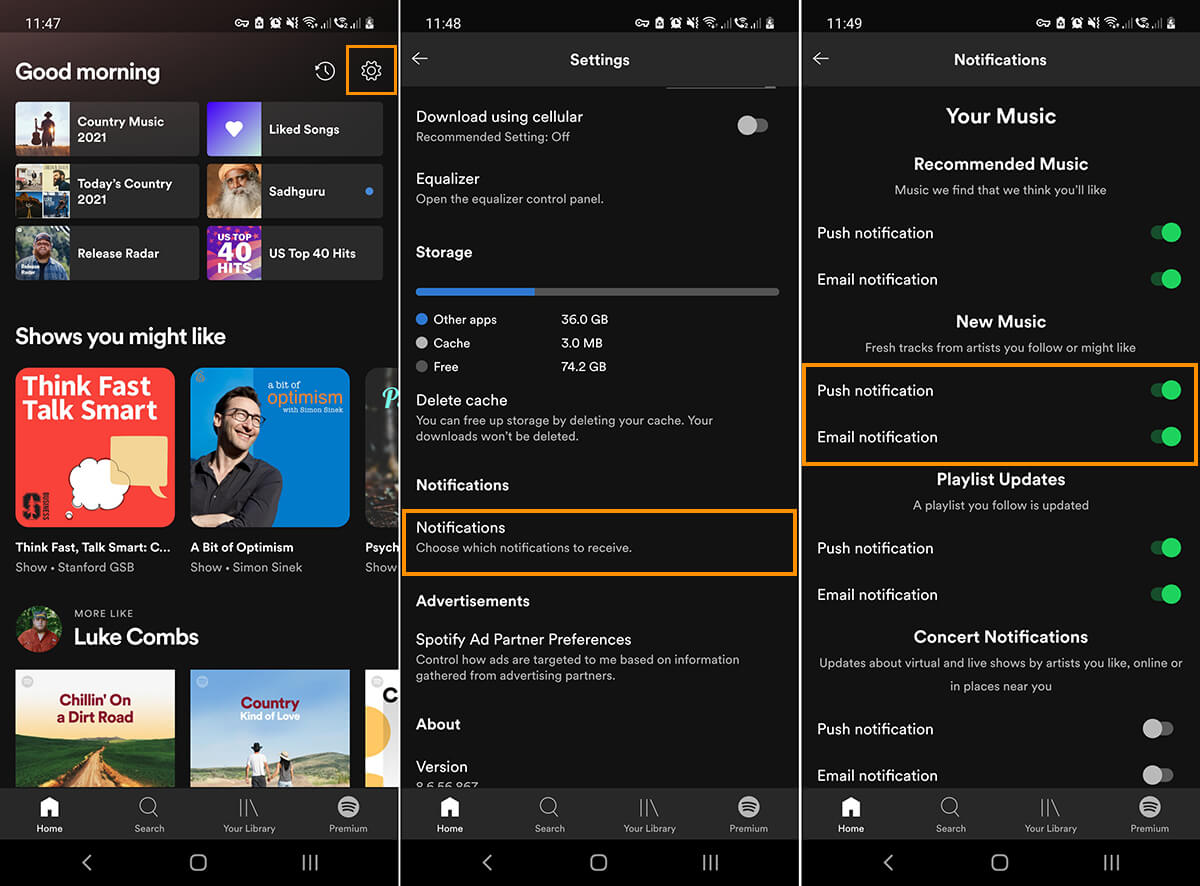This screenshot has height=886, width=1200.
Task: Open Chillin' On a Dirt Road playlist cover
Action: (x=95, y=728)
